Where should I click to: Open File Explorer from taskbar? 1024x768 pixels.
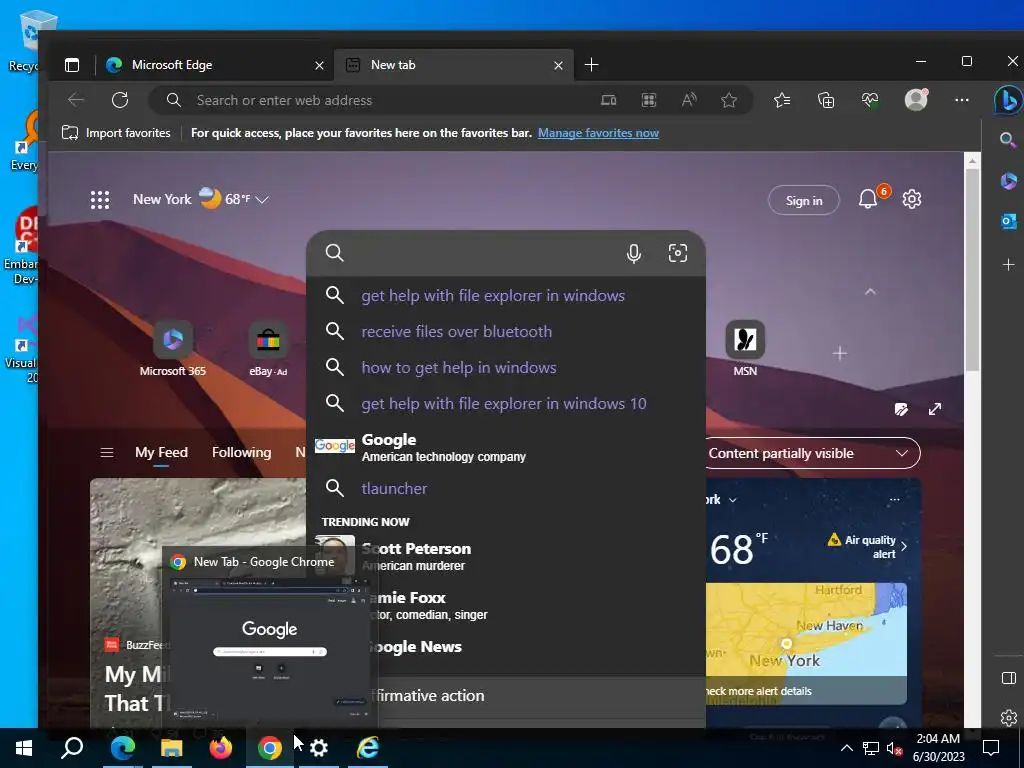172,748
